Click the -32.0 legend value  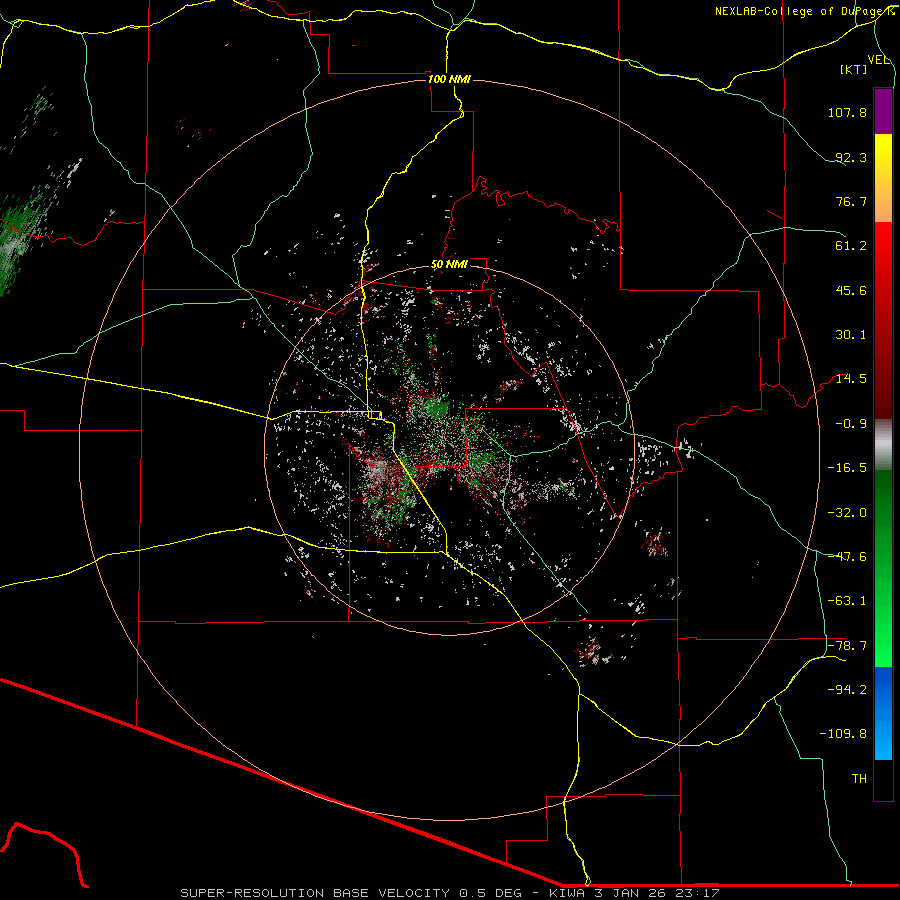pyautogui.click(x=847, y=513)
